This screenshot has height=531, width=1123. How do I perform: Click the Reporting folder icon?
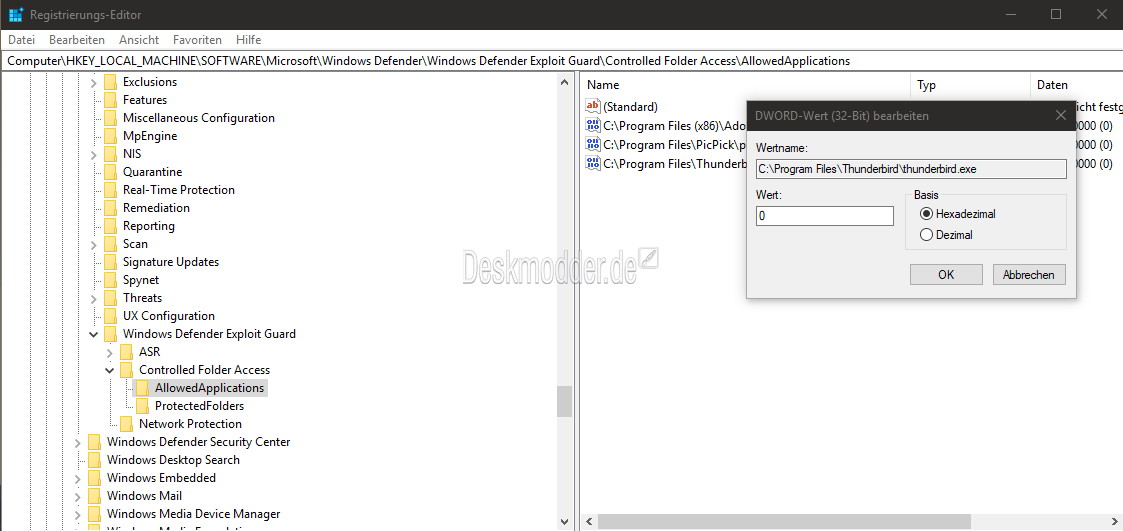[110, 226]
